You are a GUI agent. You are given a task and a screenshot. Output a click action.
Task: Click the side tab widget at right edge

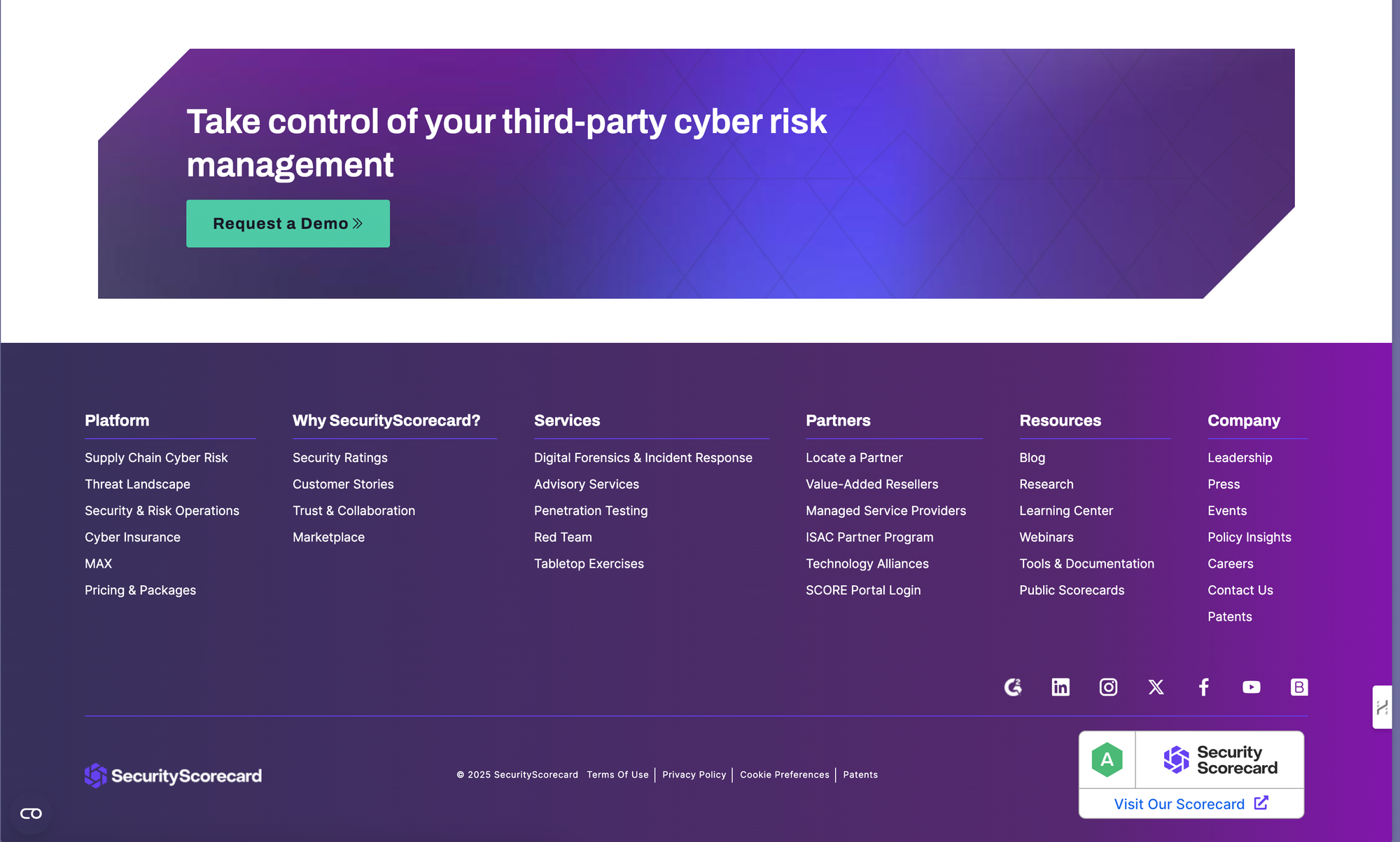(1382, 707)
